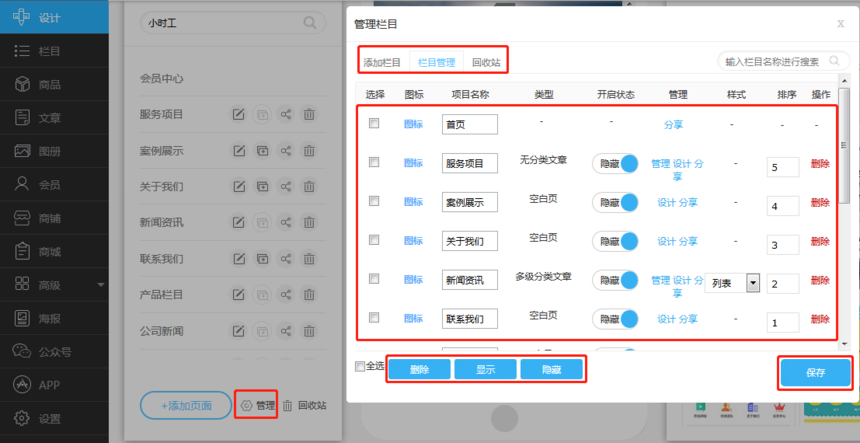The width and height of the screenshot is (860, 443).
Task: Click the blue 显示 batch button
Action: (x=485, y=370)
